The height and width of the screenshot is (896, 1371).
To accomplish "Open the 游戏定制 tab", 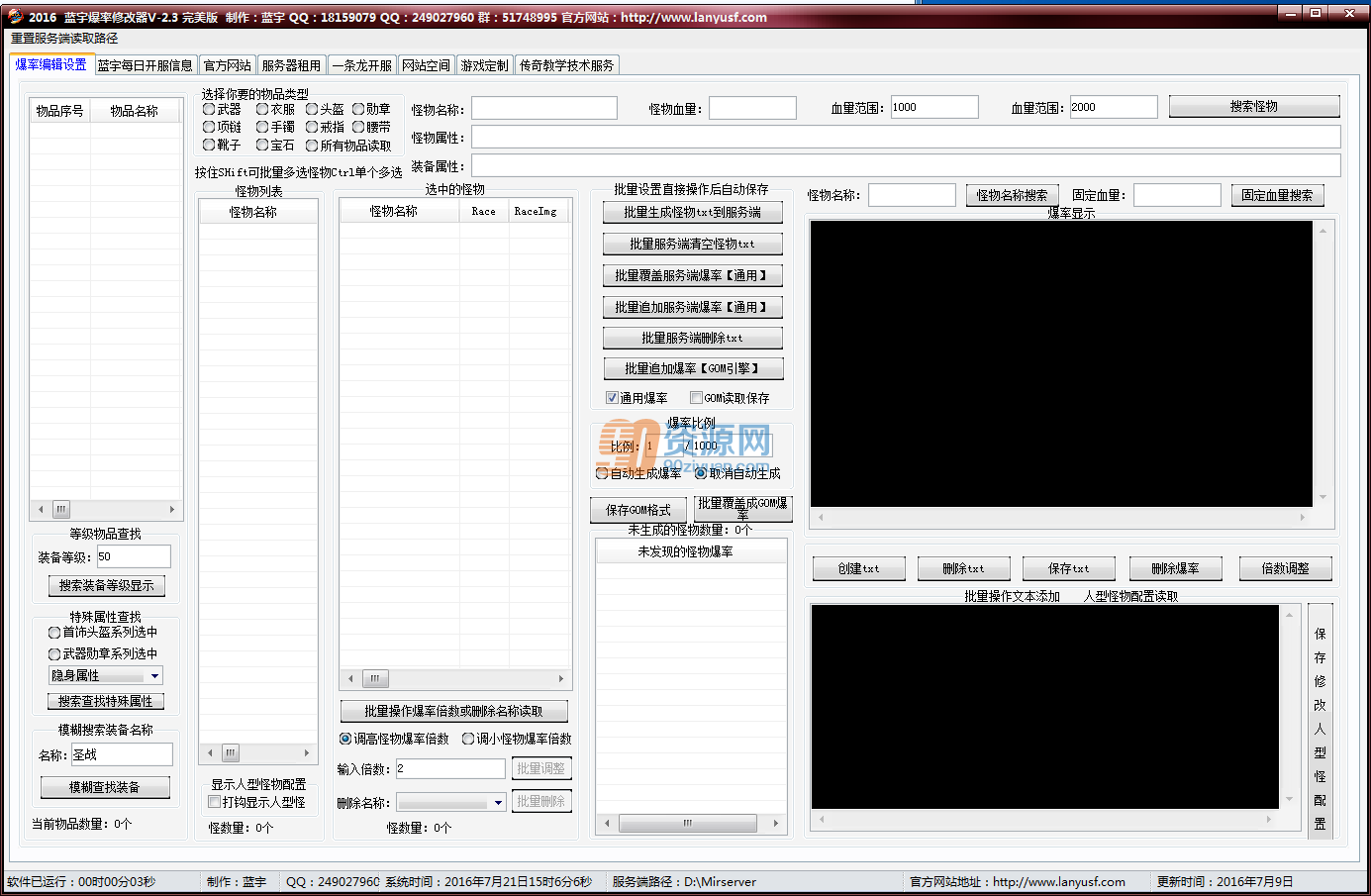I will coord(484,65).
